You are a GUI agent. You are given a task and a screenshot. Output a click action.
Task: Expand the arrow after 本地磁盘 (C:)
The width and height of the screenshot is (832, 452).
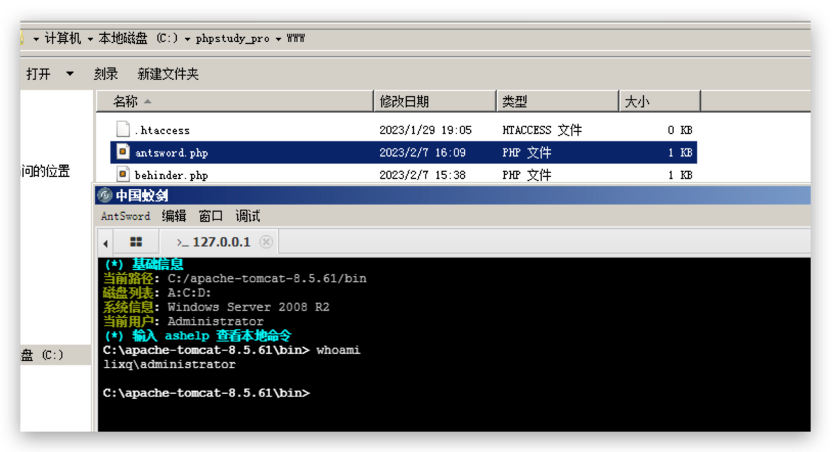pos(187,39)
